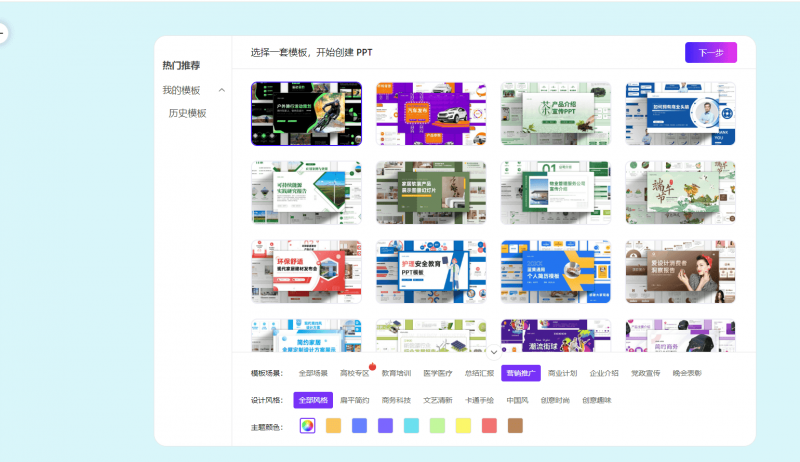Select the 营销推广 scene filter
Screen dimensions: 800x462
point(520,373)
